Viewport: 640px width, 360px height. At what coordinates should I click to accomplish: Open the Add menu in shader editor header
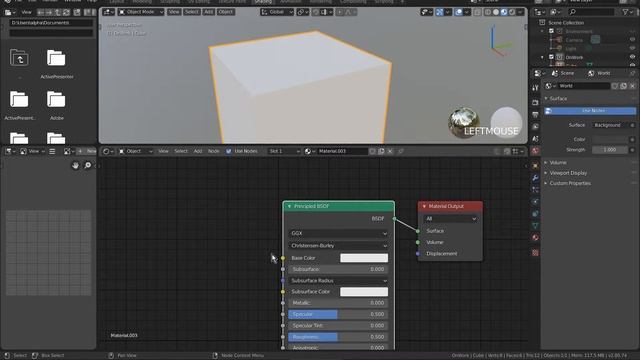(x=198, y=151)
